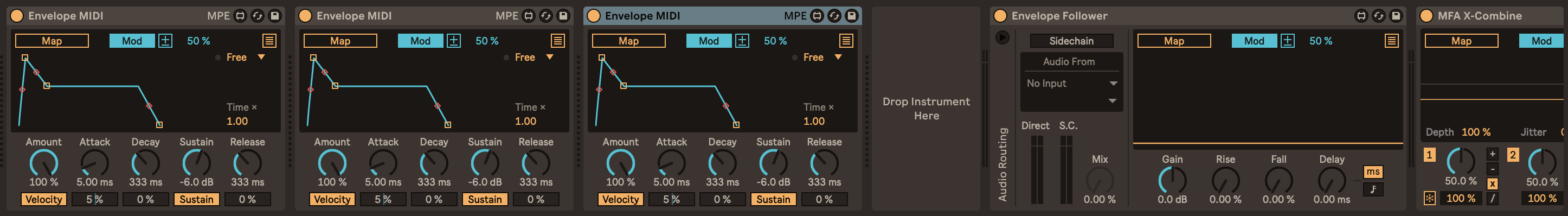Screen dimensions: 1568x216
Task: Toggle third Envelope MIDI device on/off
Action: point(594,16)
